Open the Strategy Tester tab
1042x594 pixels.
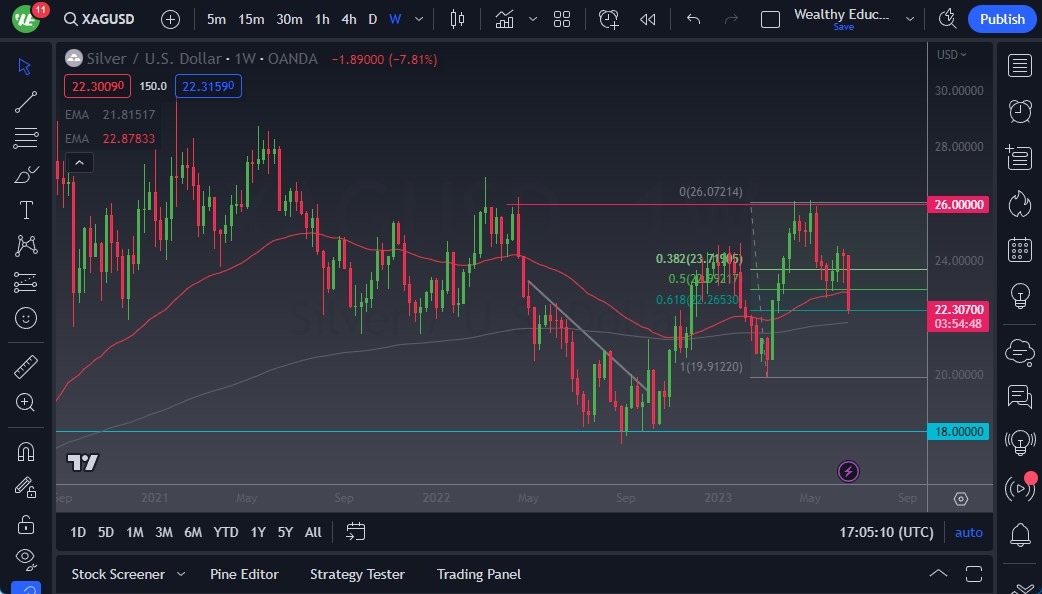(357, 574)
